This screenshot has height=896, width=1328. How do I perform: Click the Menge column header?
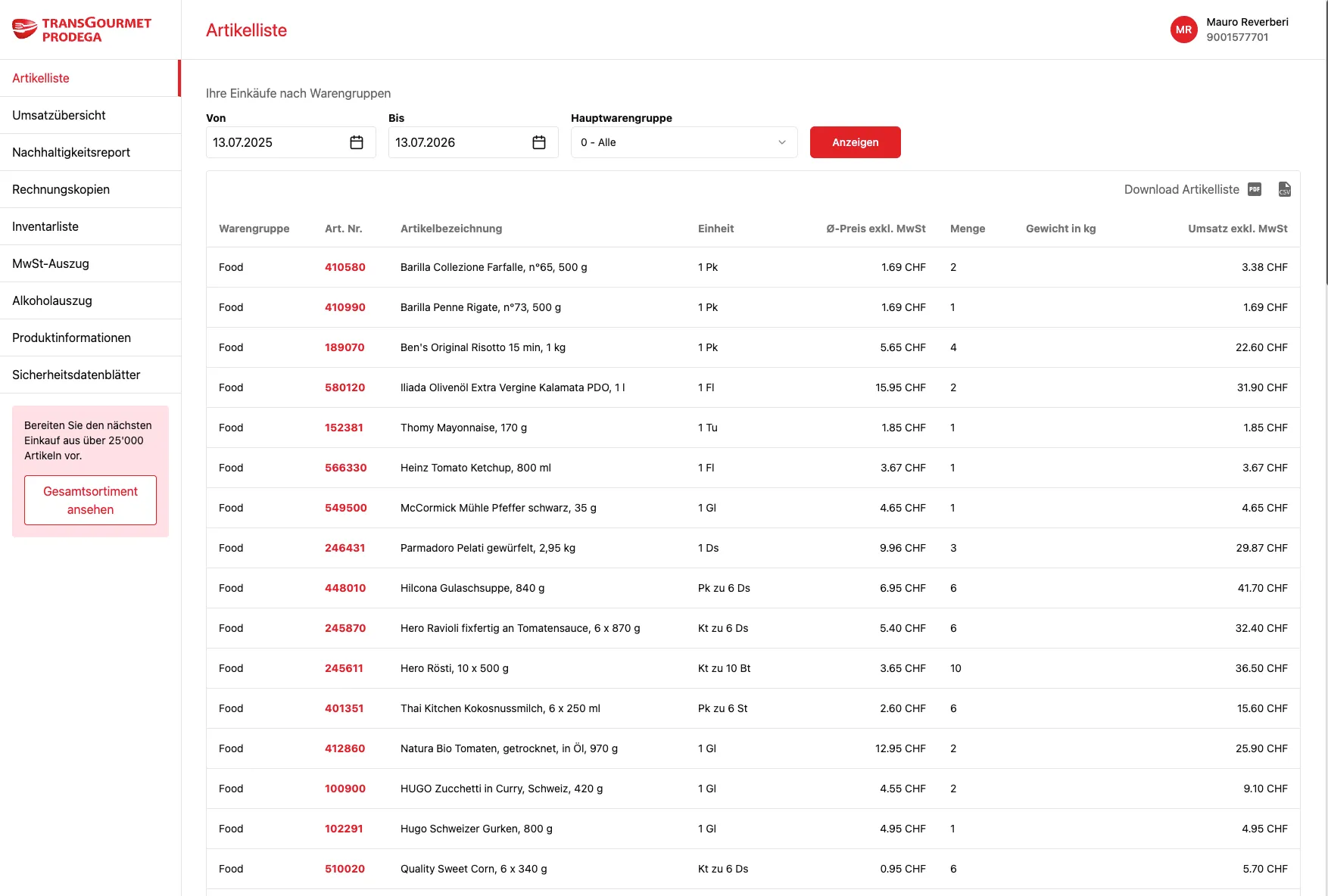pos(968,229)
